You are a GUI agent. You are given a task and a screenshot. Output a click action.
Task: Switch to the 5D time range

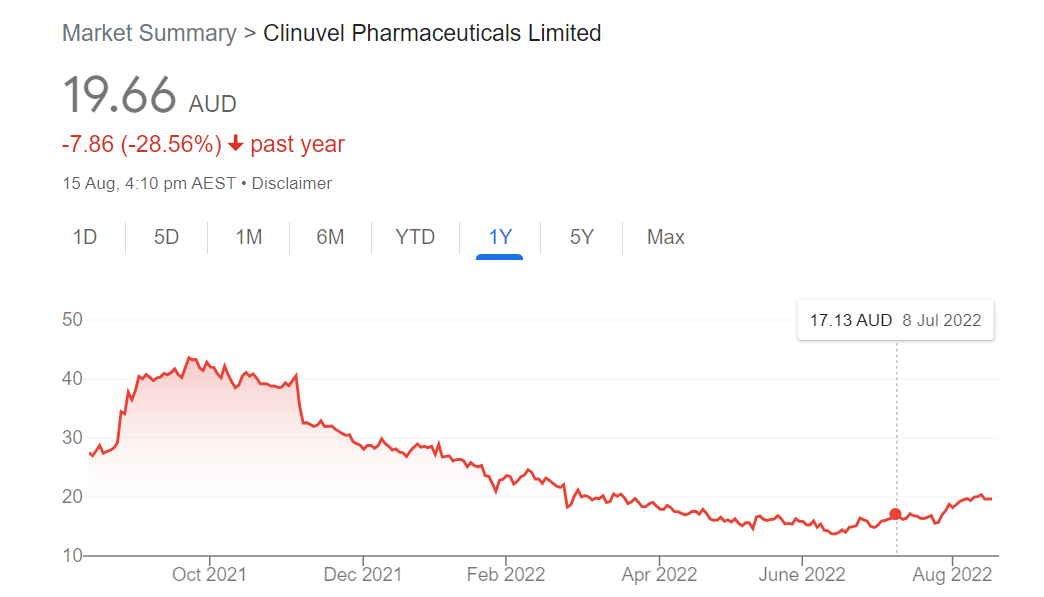pyautogui.click(x=166, y=237)
